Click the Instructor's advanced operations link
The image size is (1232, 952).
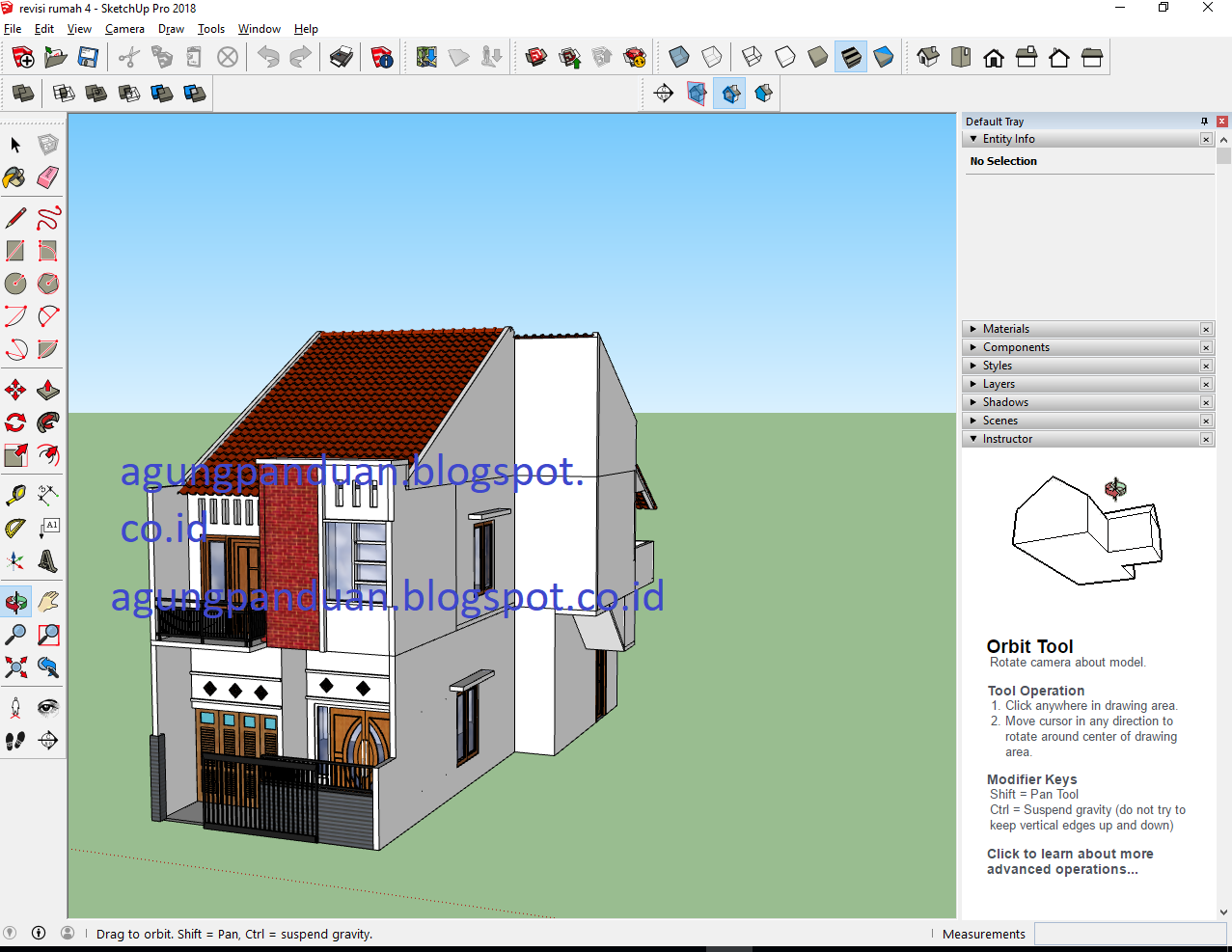click(x=1069, y=861)
